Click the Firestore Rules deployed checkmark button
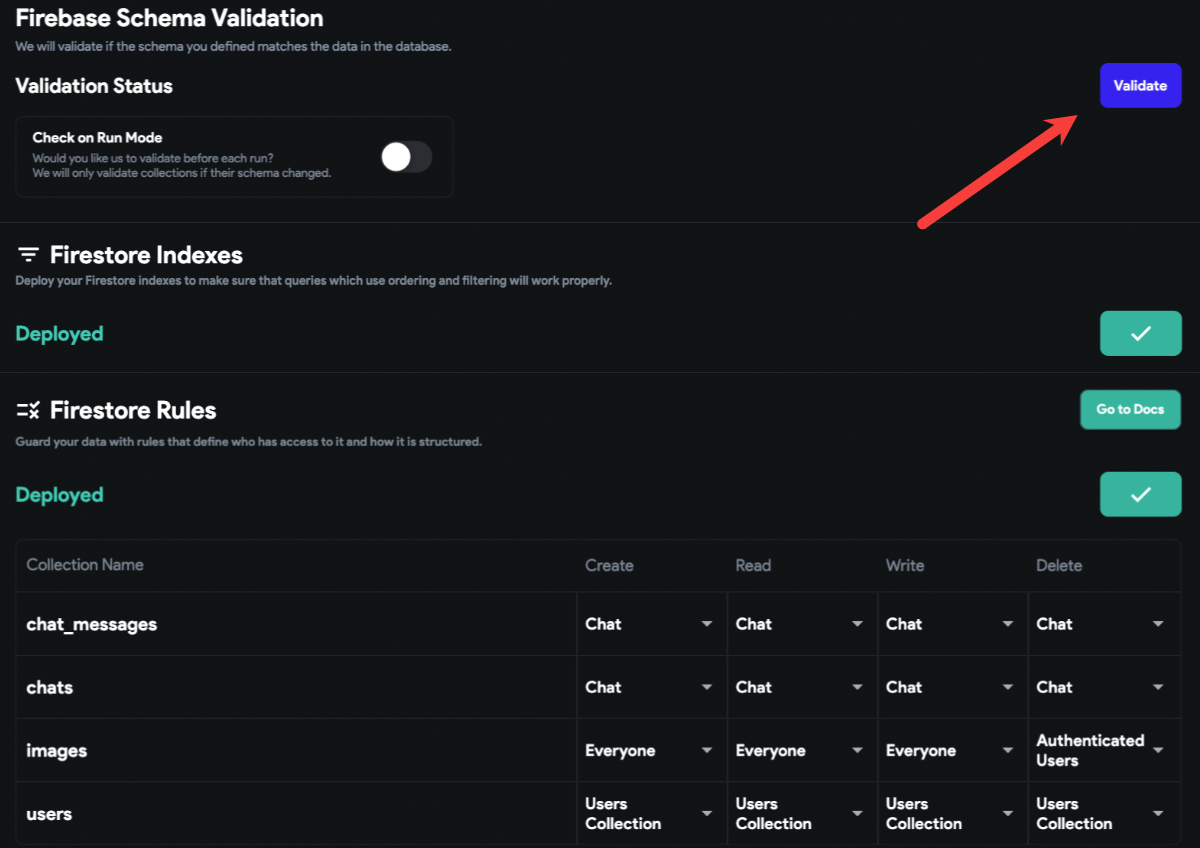This screenshot has height=848, width=1200. 1141,495
